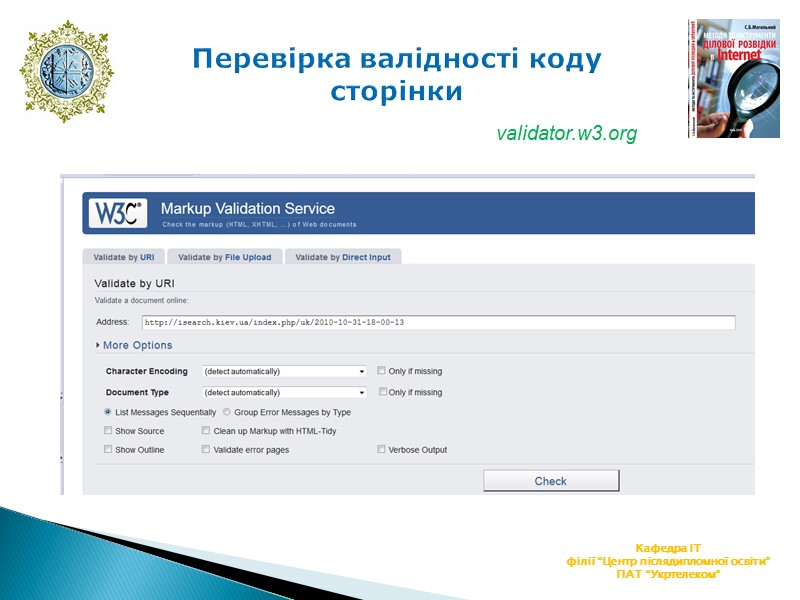Select Group Error Messages by Type

227,412
